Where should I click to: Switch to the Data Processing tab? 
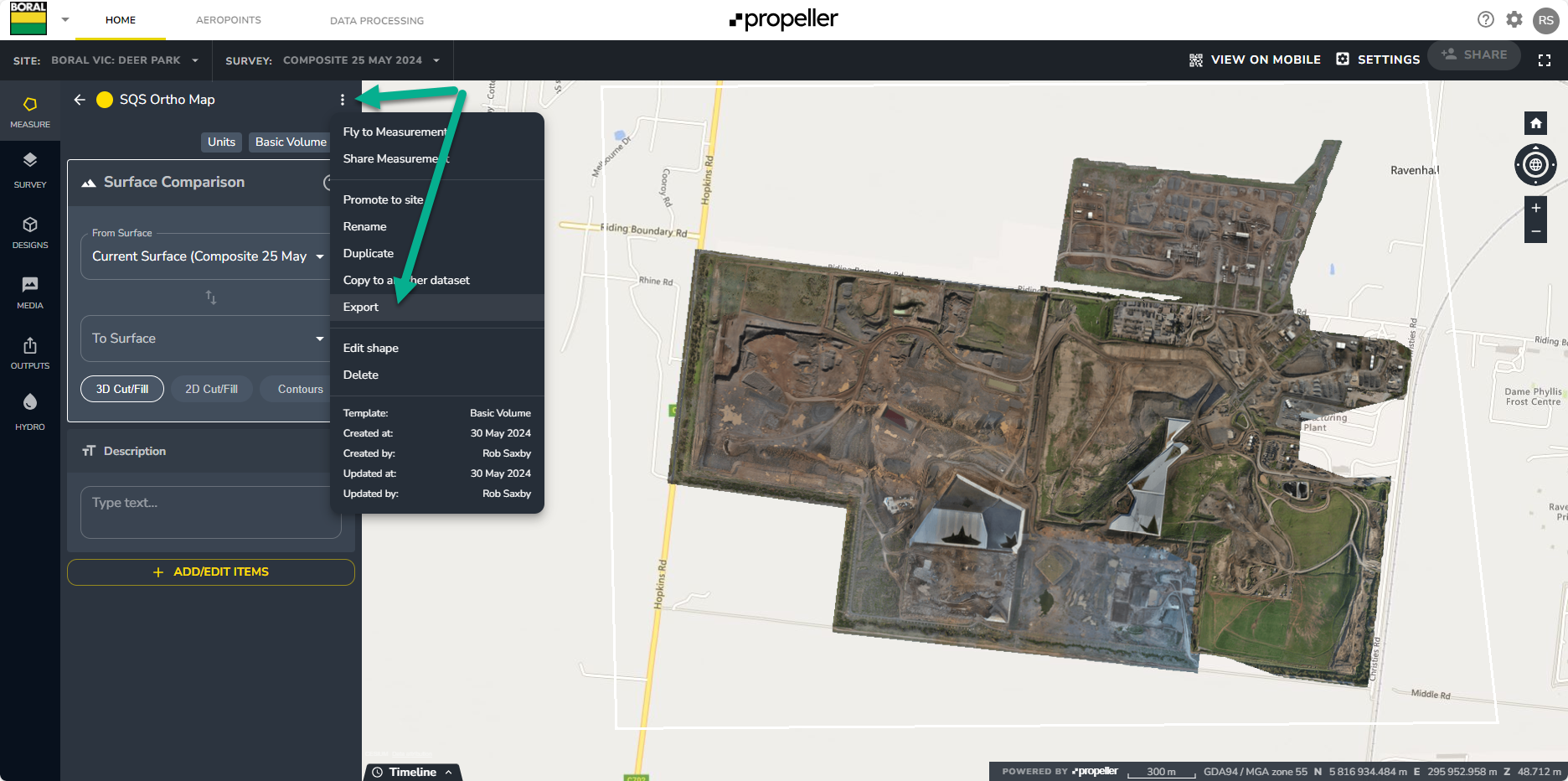click(377, 20)
